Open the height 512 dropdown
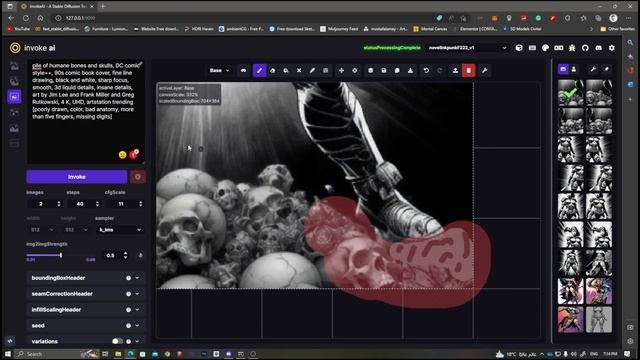 click(x=77, y=230)
